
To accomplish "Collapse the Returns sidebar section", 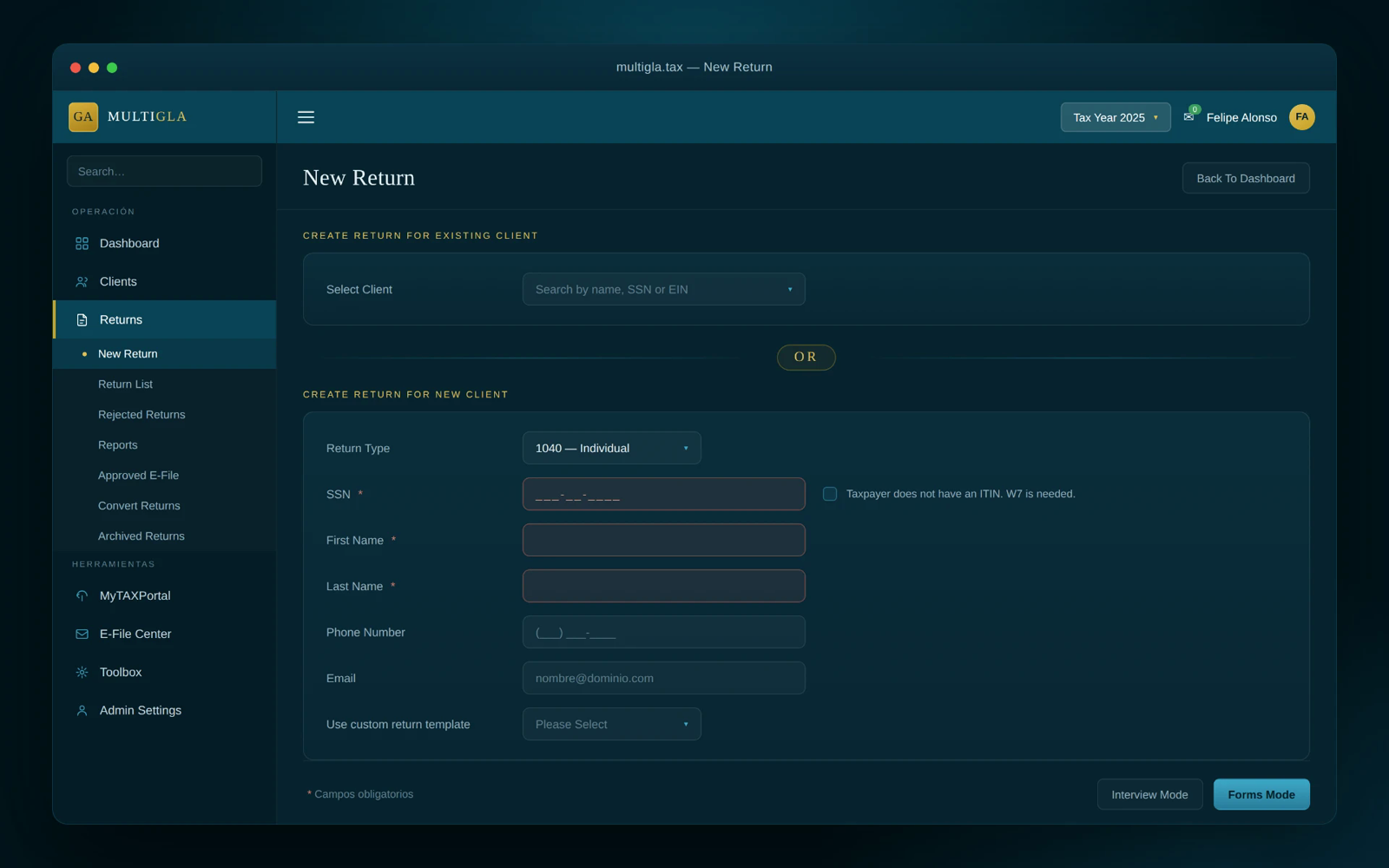I will pyautogui.click(x=165, y=320).
